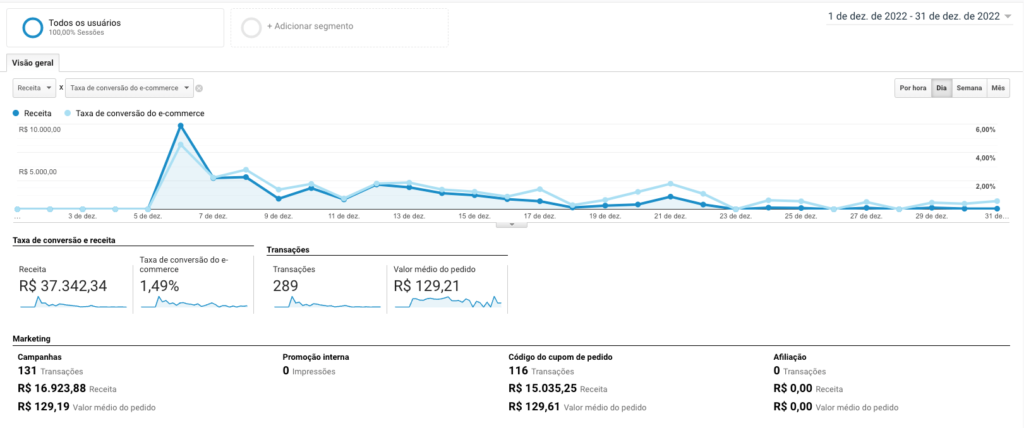Set chart granularity to Semana

969,88
